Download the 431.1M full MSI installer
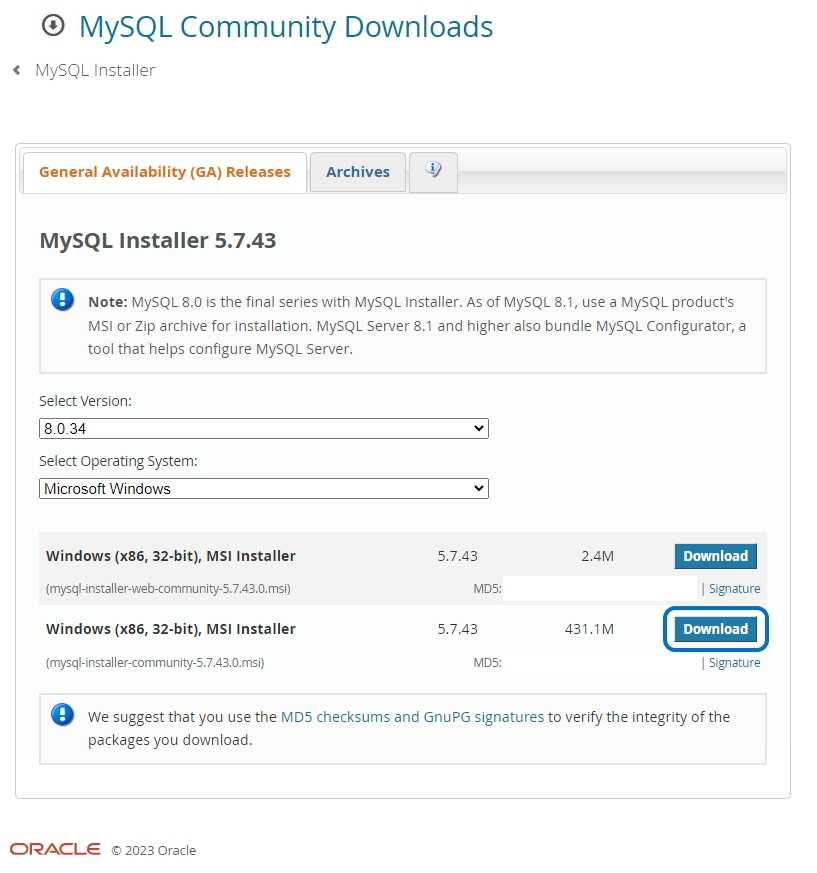The width and height of the screenshot is (817, 873). (x=716, y=629)
